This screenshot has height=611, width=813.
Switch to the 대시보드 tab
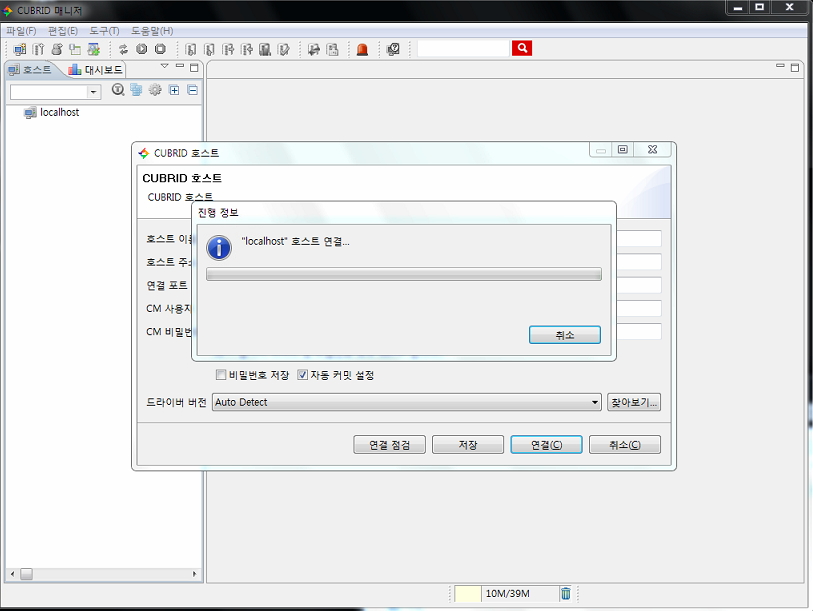(x=96, y=70)
